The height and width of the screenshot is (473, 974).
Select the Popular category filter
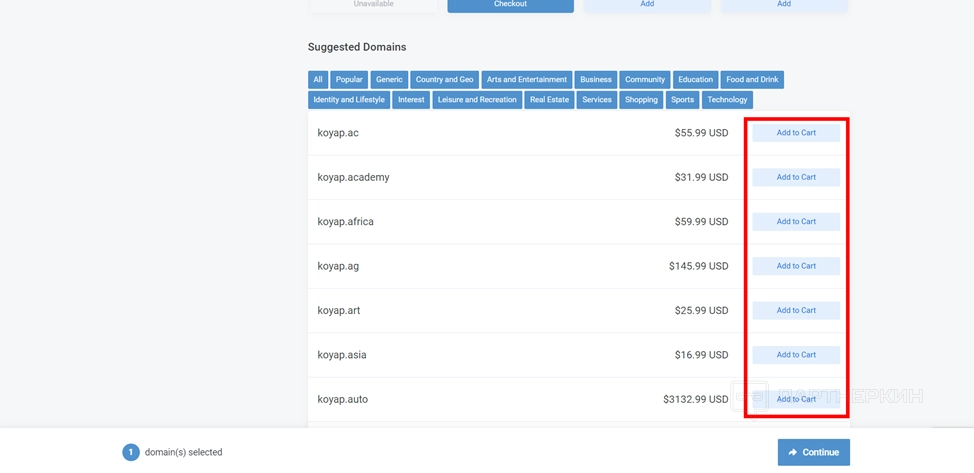point(349,80)
